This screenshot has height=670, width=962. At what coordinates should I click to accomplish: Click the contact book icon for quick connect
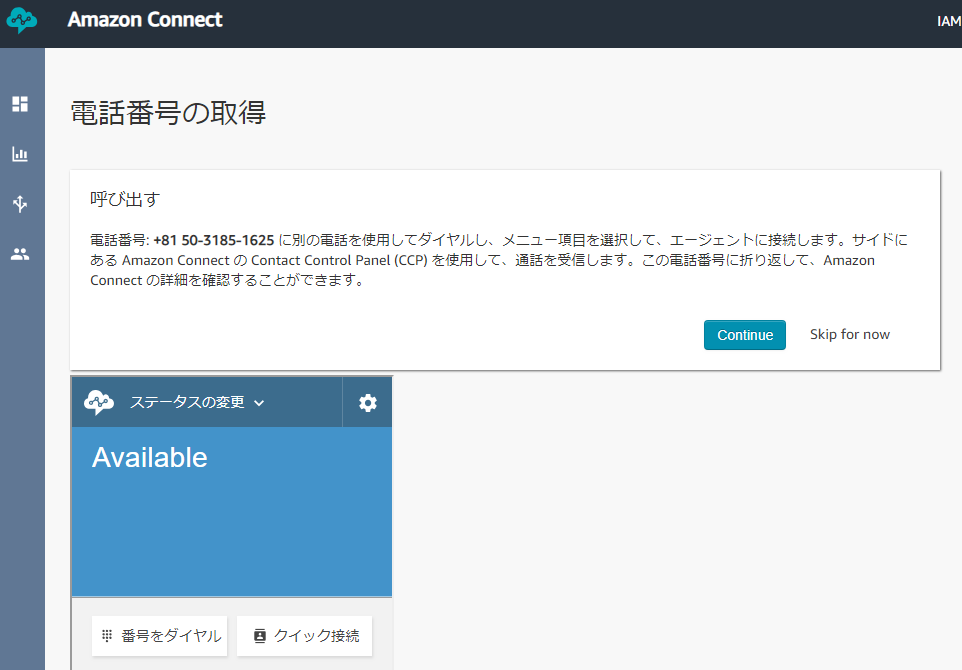(x=260, y=636)
